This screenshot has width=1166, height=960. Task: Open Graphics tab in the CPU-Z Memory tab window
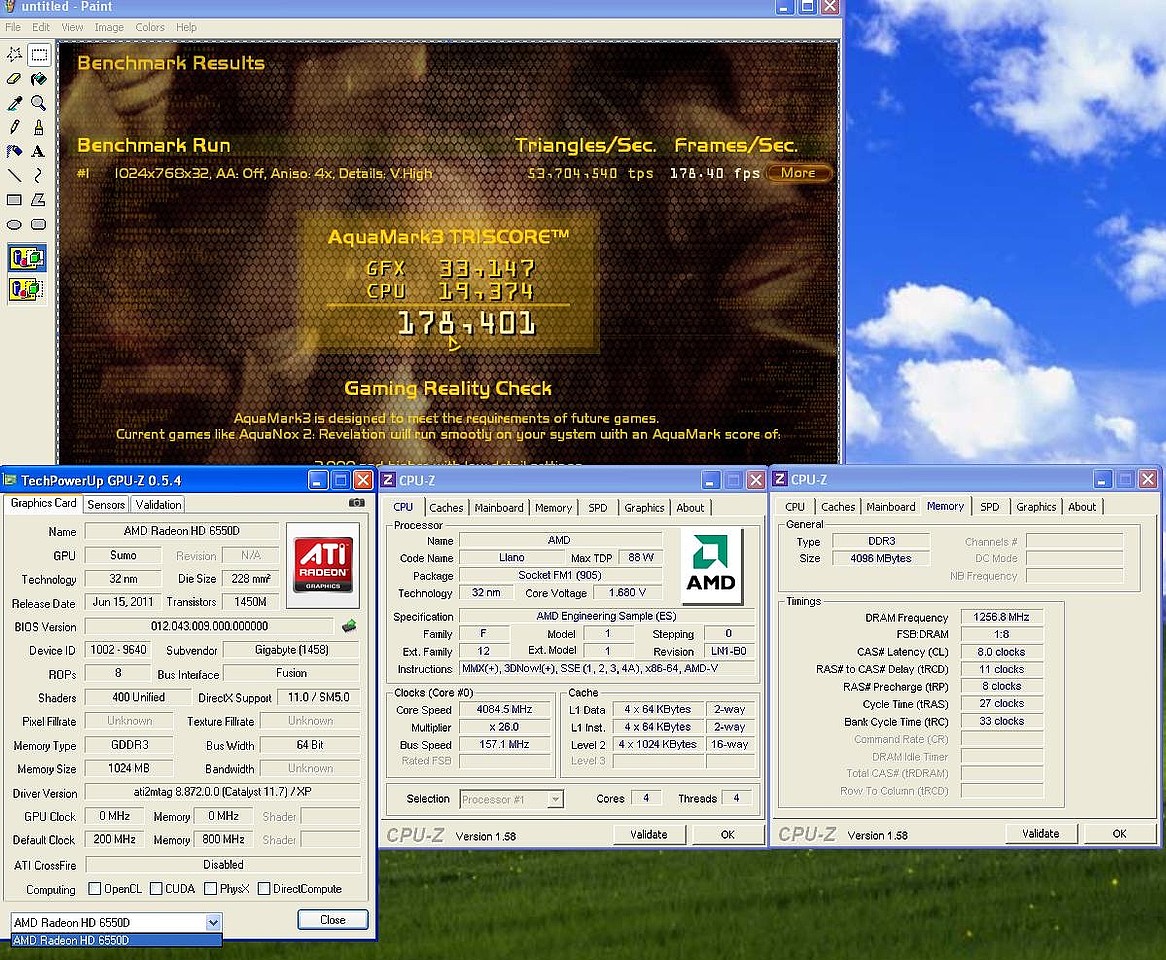pos(1036,506)
